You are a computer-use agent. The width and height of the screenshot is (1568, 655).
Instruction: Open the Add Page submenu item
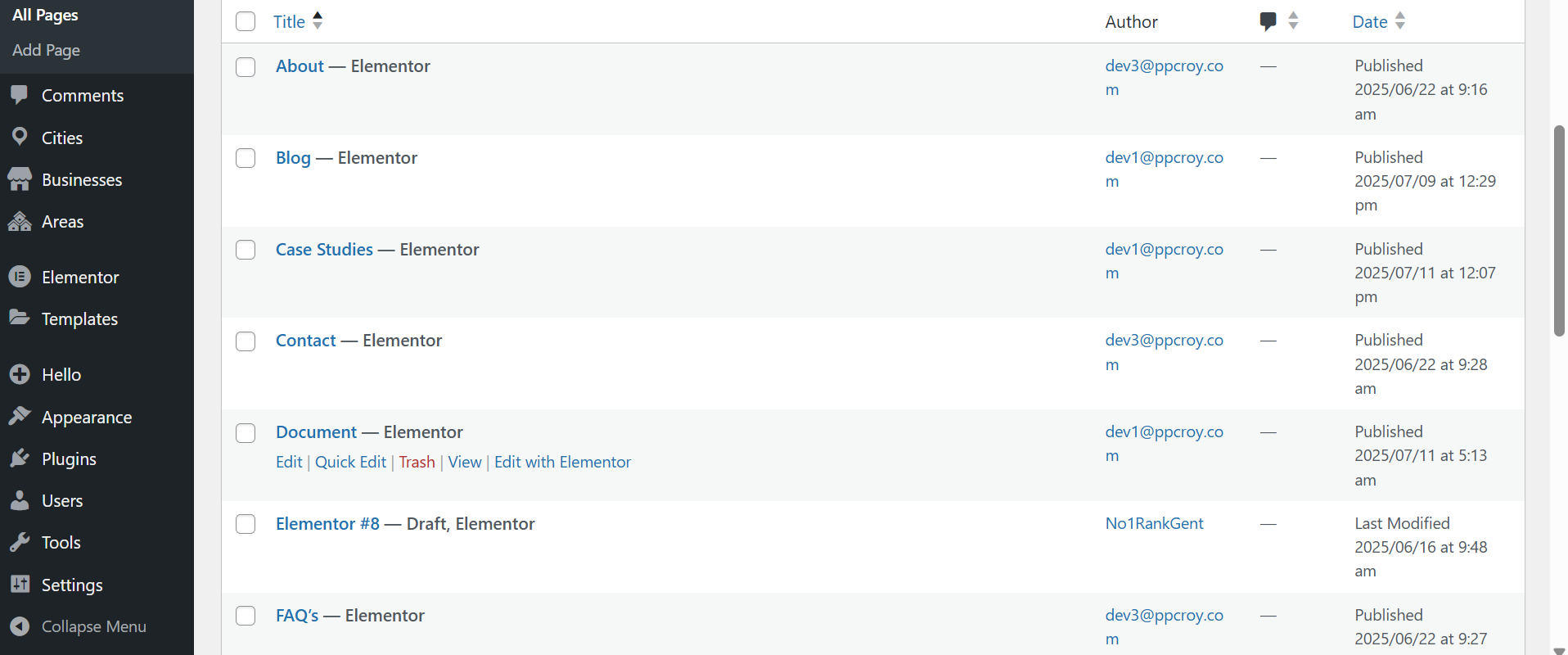[x=46, y=50]
